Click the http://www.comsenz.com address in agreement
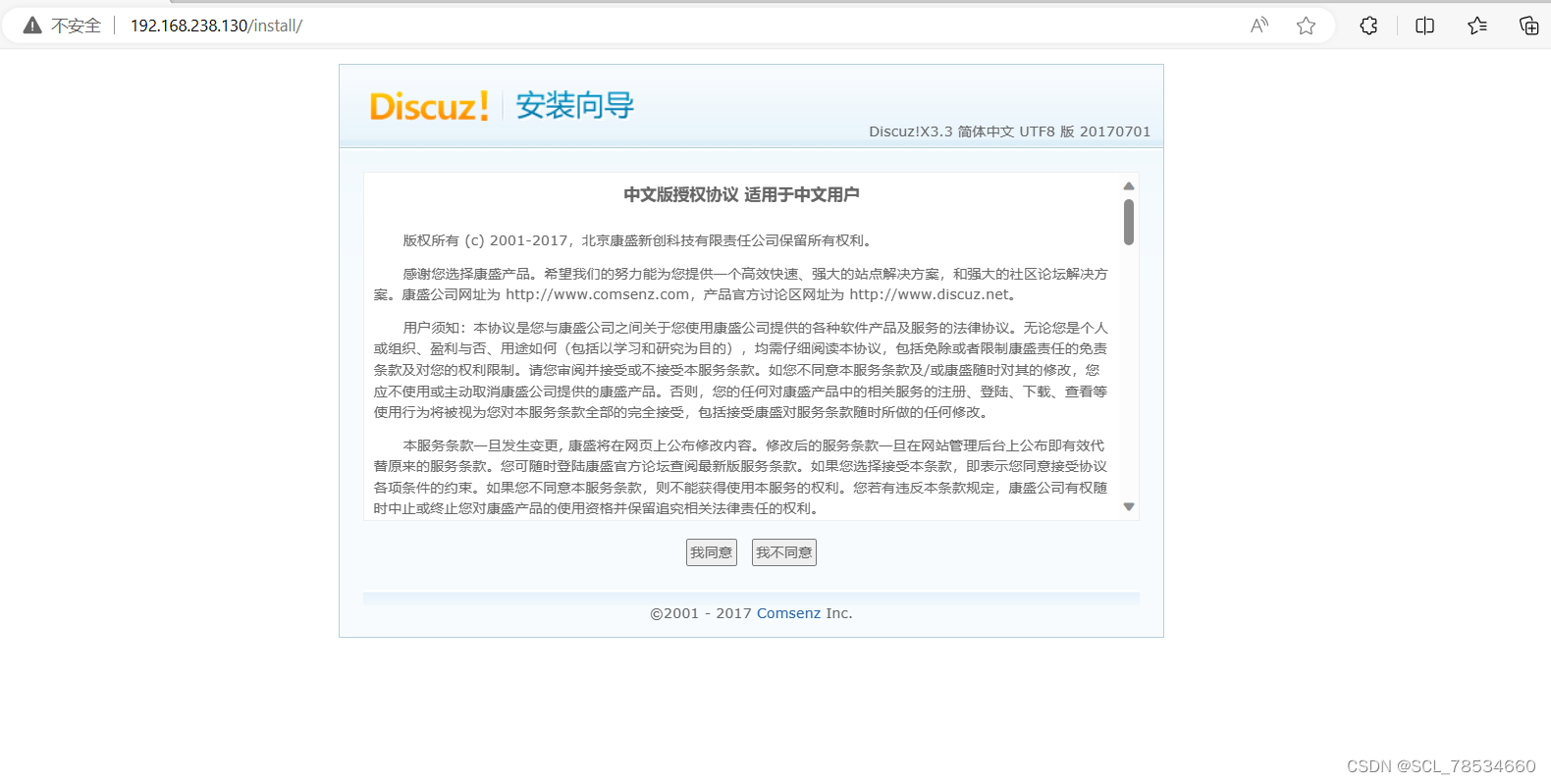This screenshot has height=784, width=1551. pyautogui.click(x=598, y=294)
